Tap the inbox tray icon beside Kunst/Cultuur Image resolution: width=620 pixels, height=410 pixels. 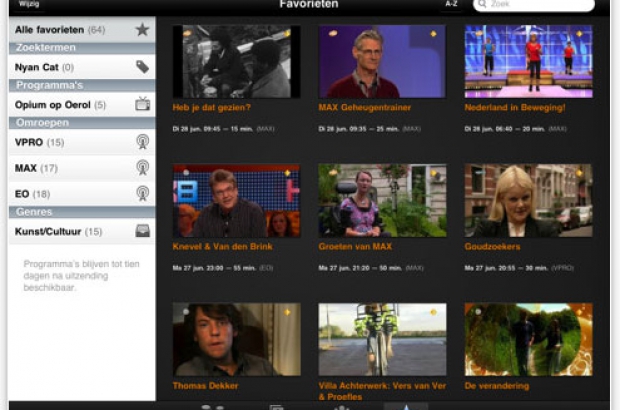142,231
